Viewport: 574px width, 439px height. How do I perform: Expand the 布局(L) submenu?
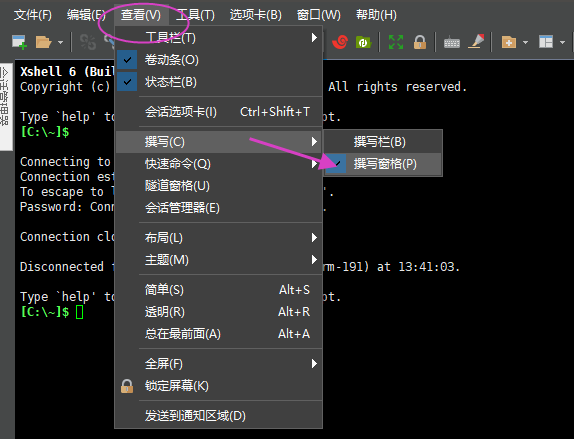point(219,238)
